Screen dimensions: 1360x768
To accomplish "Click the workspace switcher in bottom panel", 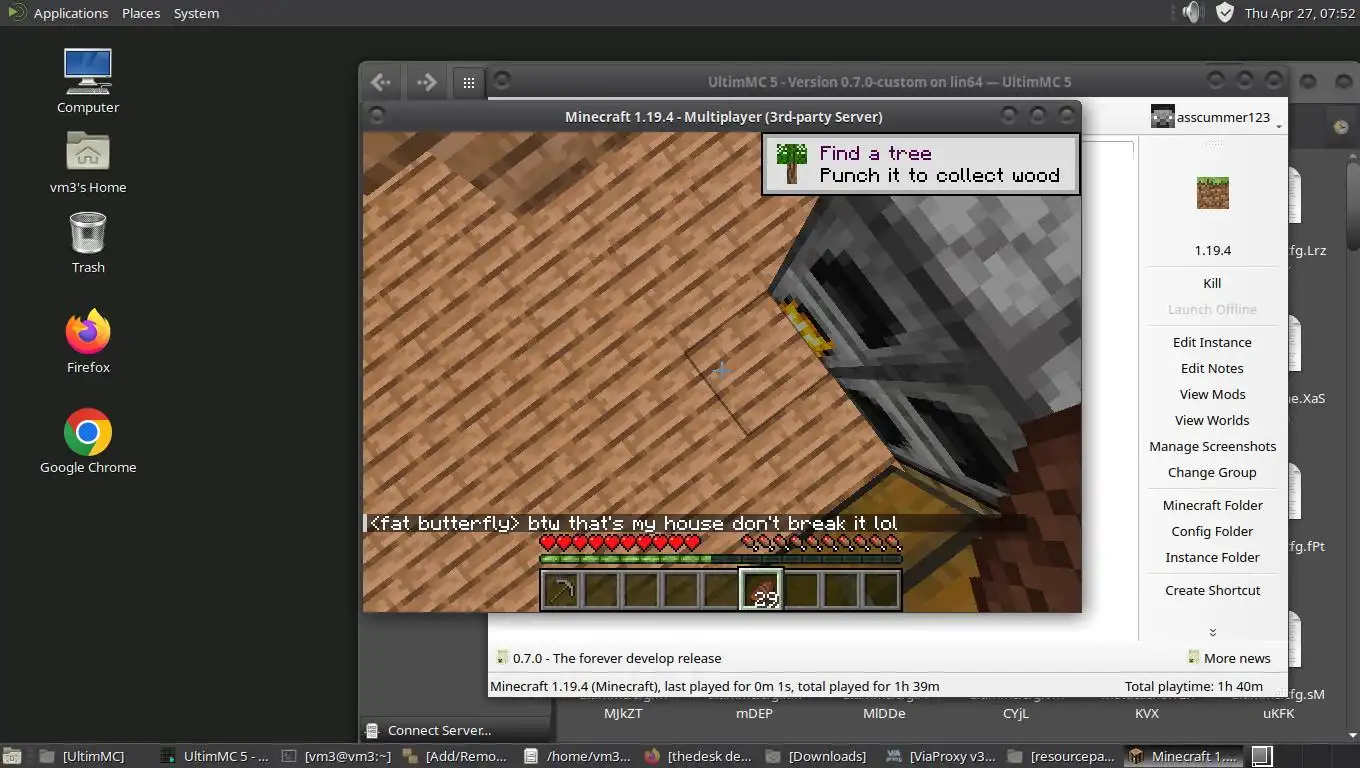I will [x=1262, y=756].
